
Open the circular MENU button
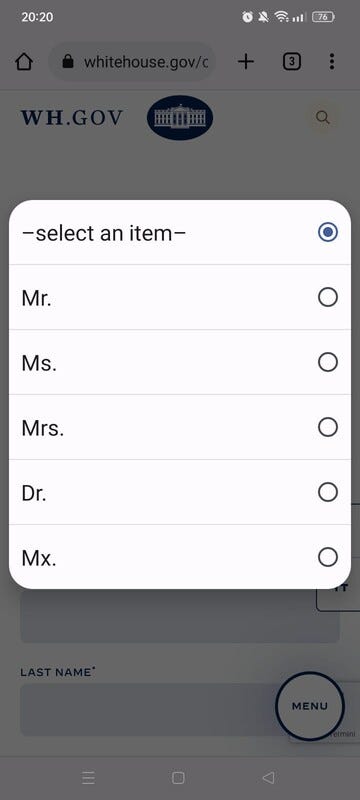310,706
